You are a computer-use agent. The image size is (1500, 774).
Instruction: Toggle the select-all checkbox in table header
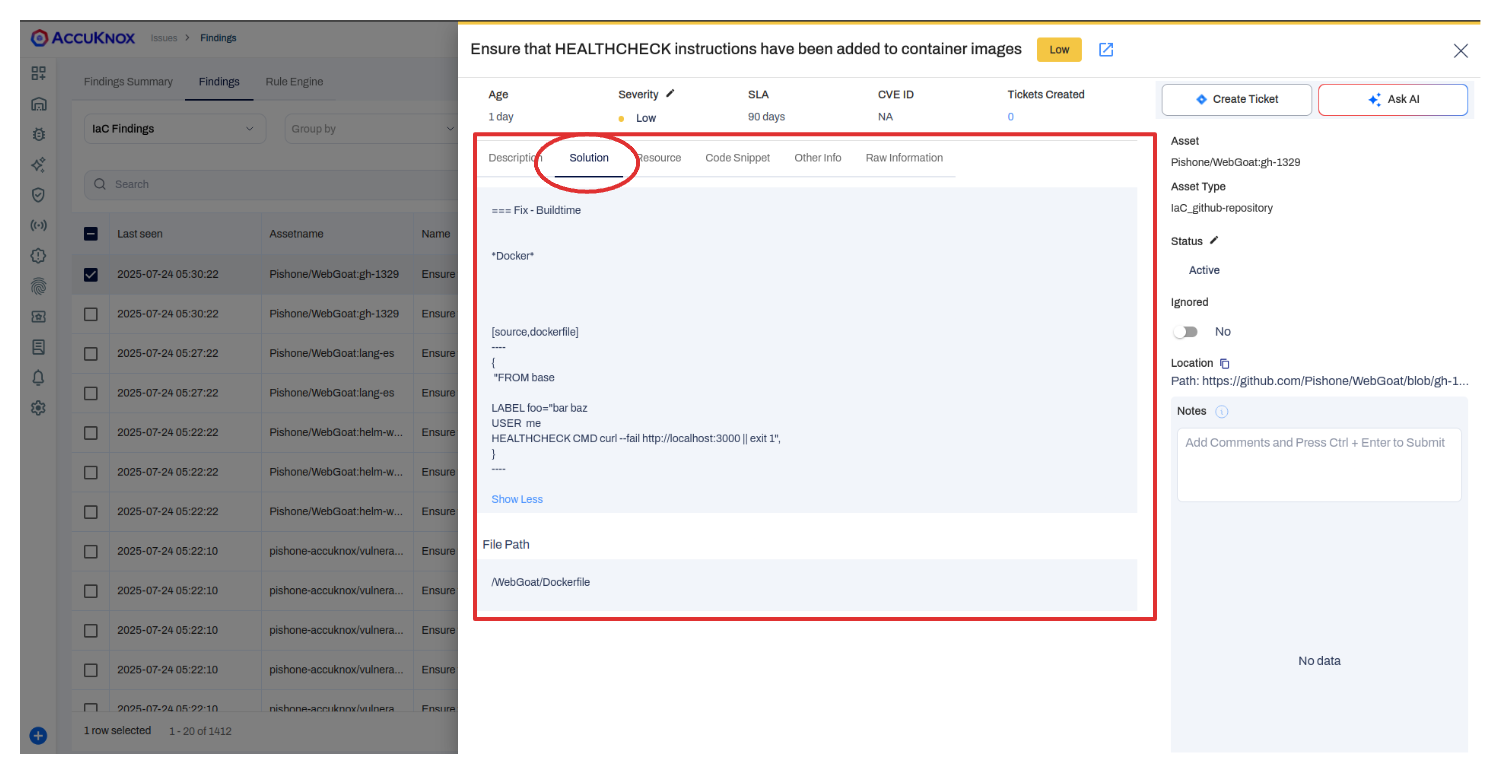click(91, 233)
